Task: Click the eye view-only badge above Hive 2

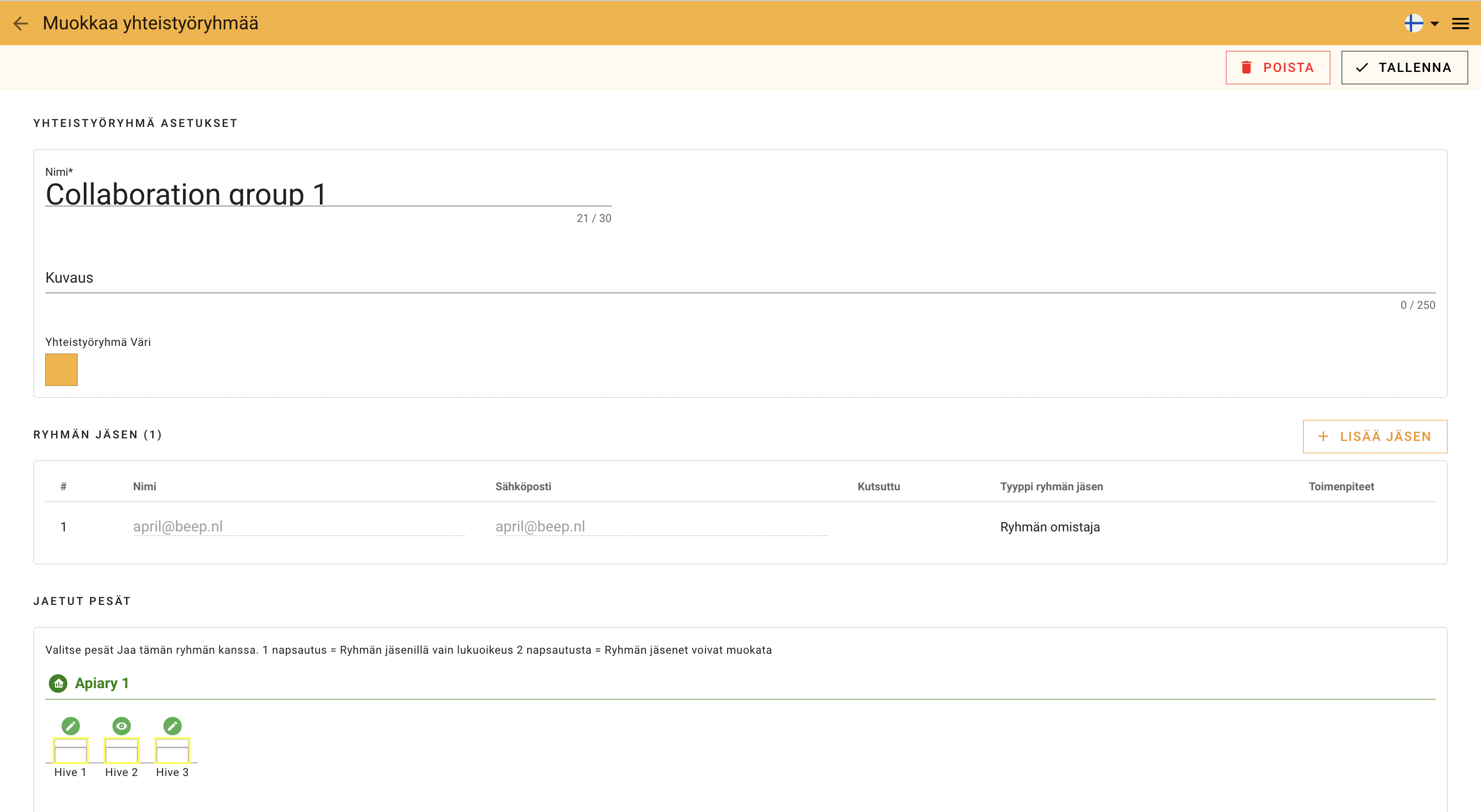Action: click(x=121, y=726)
